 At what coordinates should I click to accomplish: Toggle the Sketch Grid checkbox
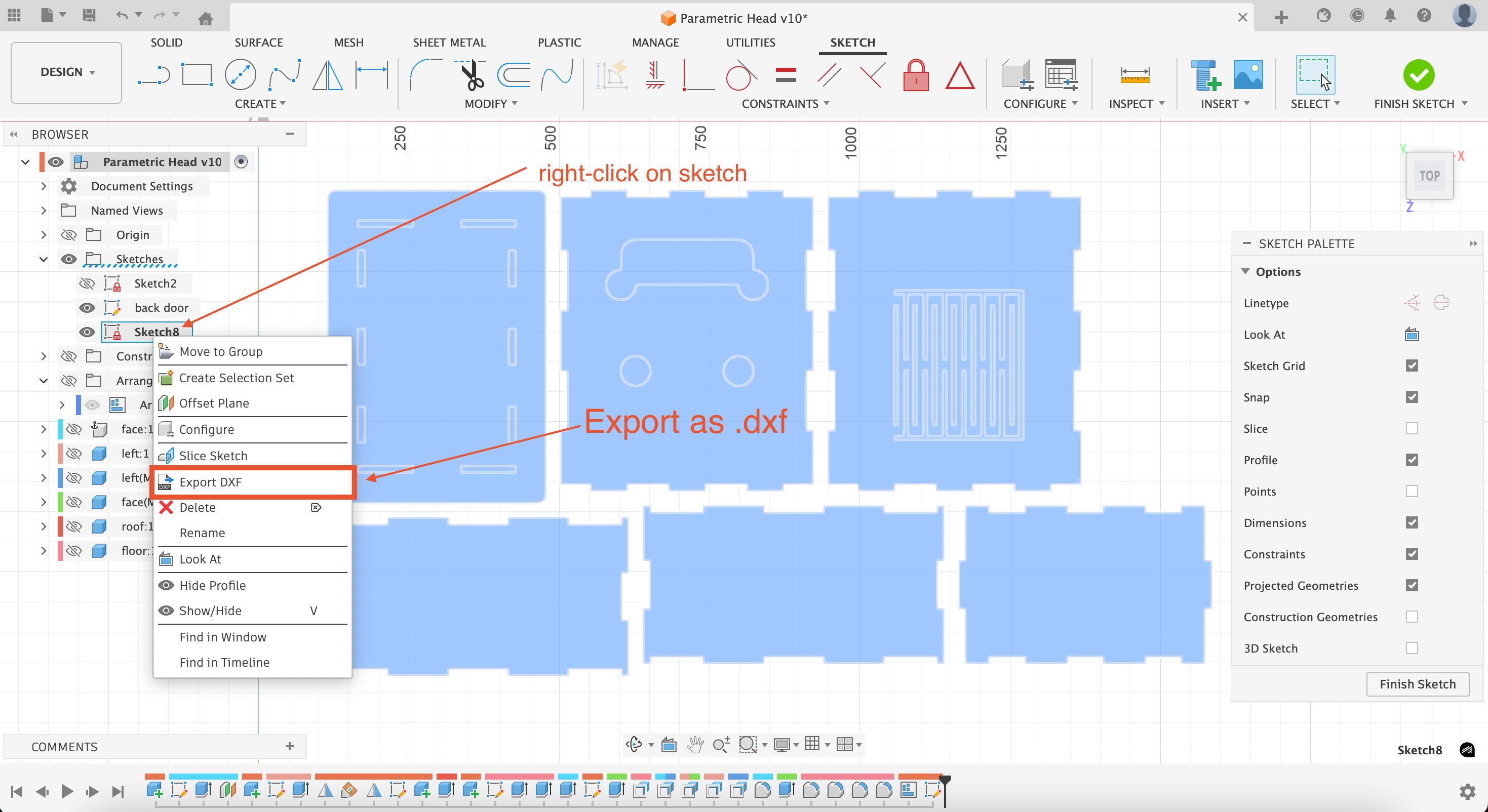pos(1411,366)
